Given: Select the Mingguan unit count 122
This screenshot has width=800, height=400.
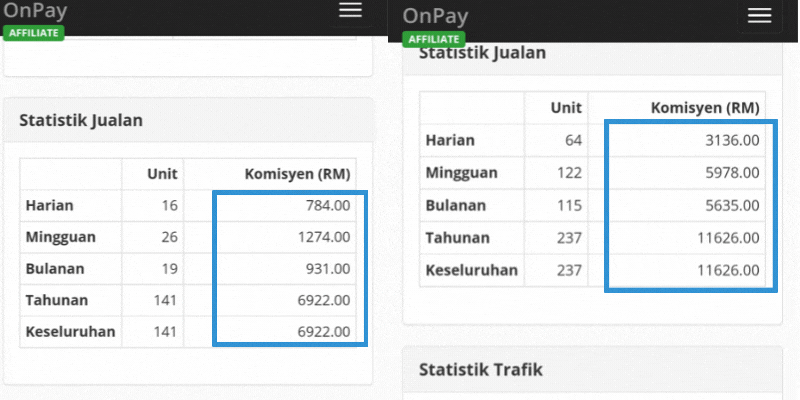Looking at the screenshot, I should (x=568, y=172).
